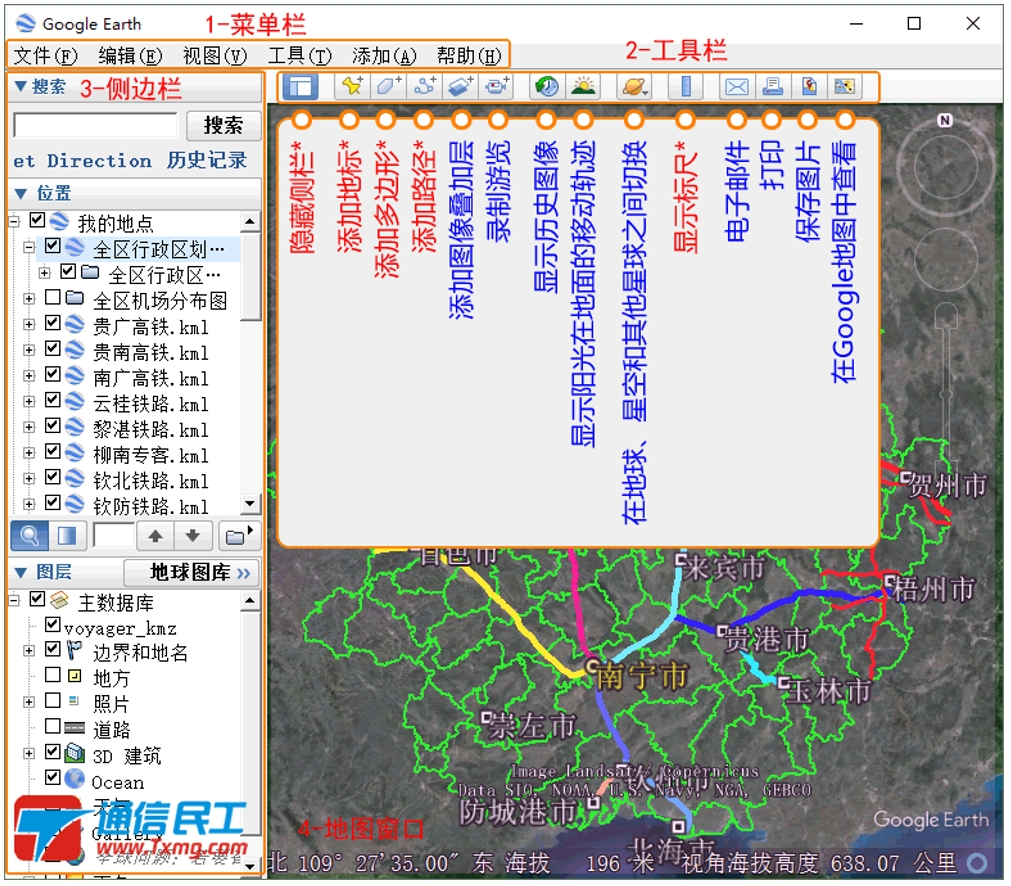
Task: Open the Get Directions link
Action: point(82,160)
